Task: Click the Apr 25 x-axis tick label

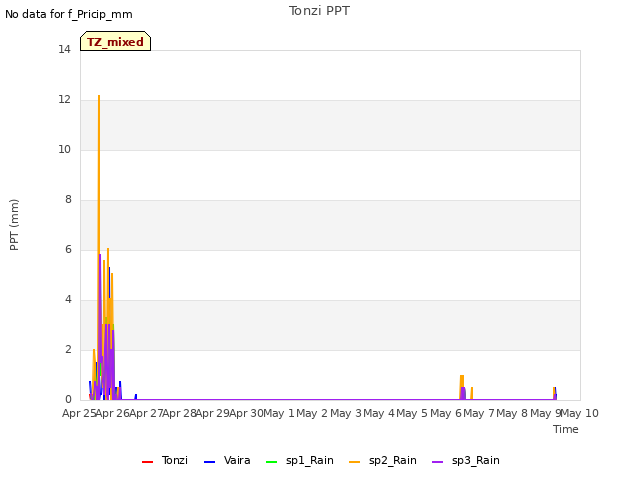Action: (79, 413)
